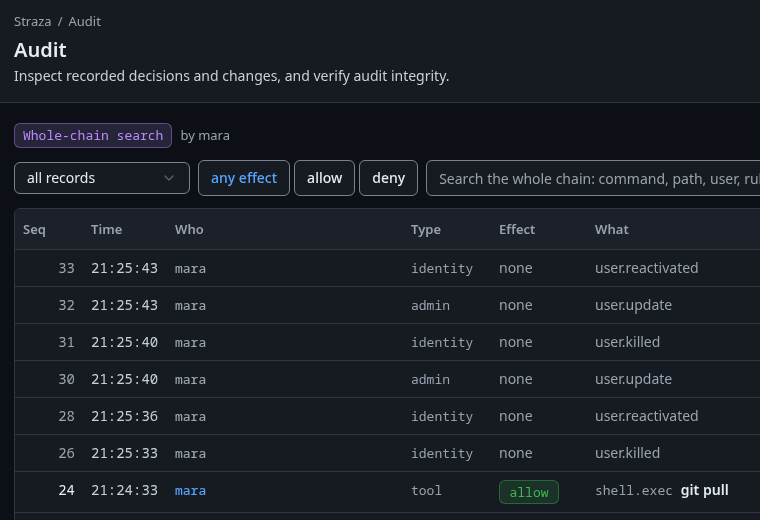Screen dimensions: 760x520
Task: Click the 'Audit' page heading
Action: pyautogui.click(x=40, y=50)
